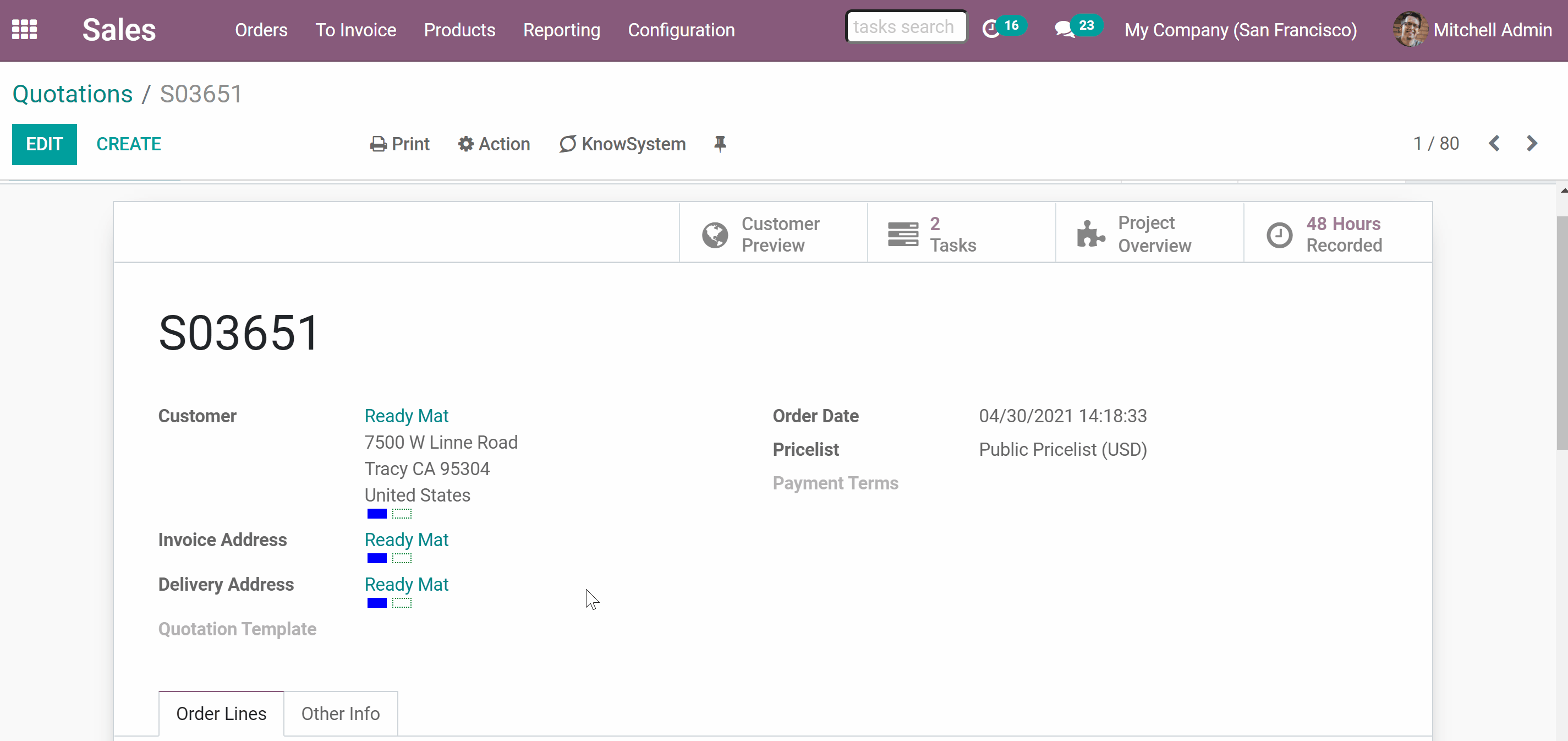Open 48 Hours Recorded stat button
Screen dimensions: 1568x741
[1338, 234]
